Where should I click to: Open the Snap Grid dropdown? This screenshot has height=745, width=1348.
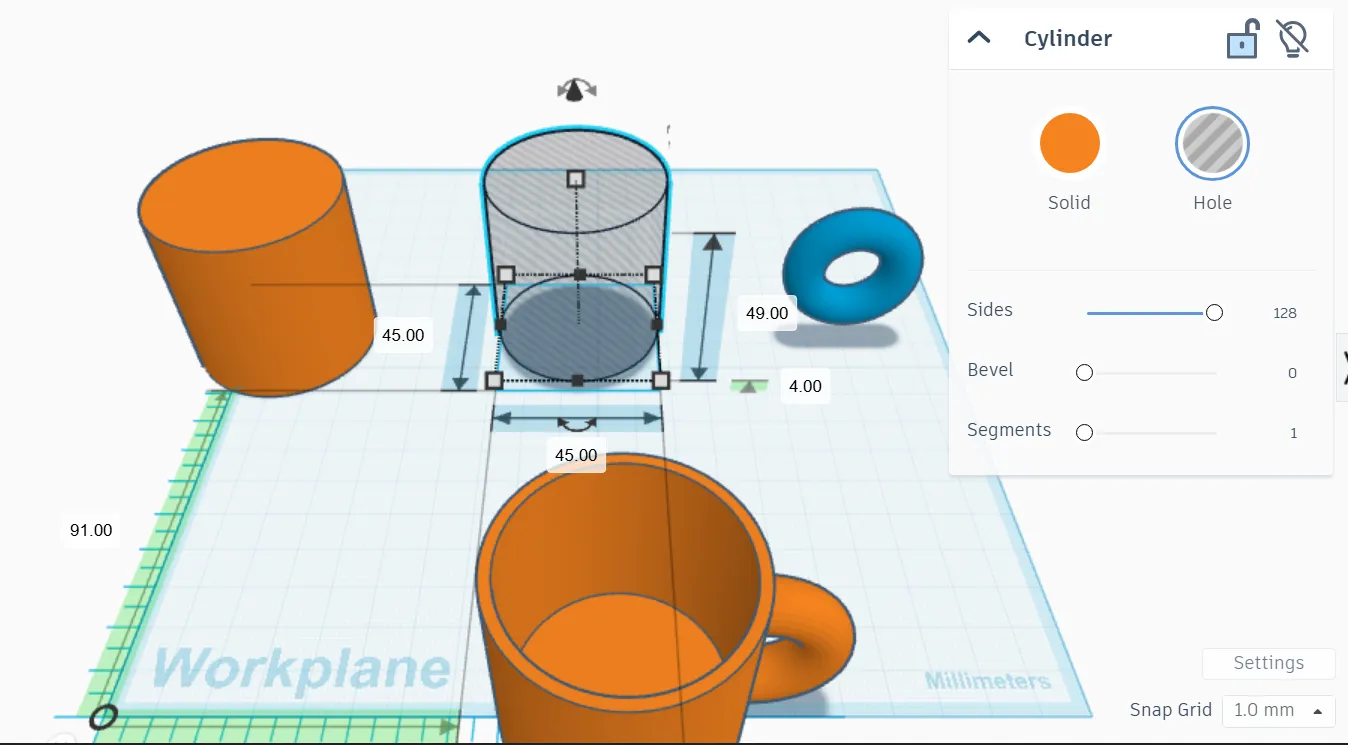(x=1278, y=710)
